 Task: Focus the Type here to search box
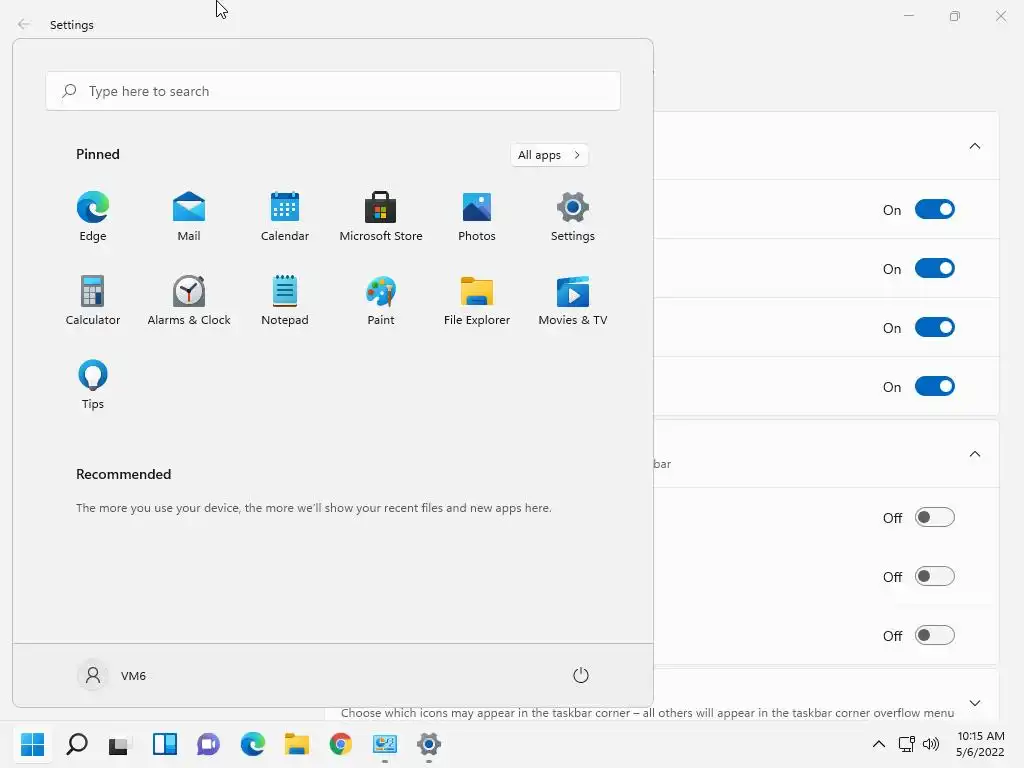point(333,91)
